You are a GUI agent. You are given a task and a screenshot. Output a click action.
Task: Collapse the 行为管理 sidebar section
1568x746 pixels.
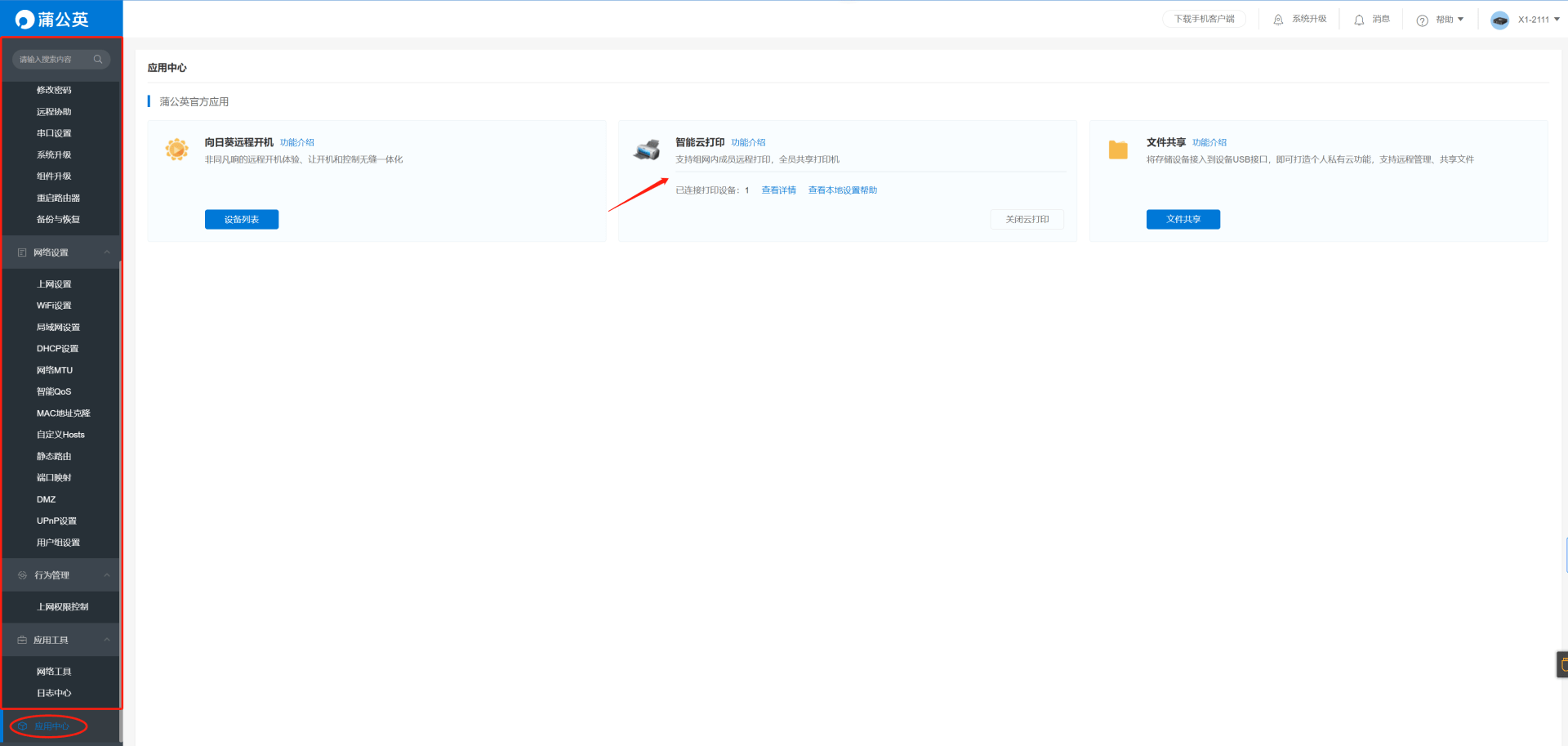(107, 575)
